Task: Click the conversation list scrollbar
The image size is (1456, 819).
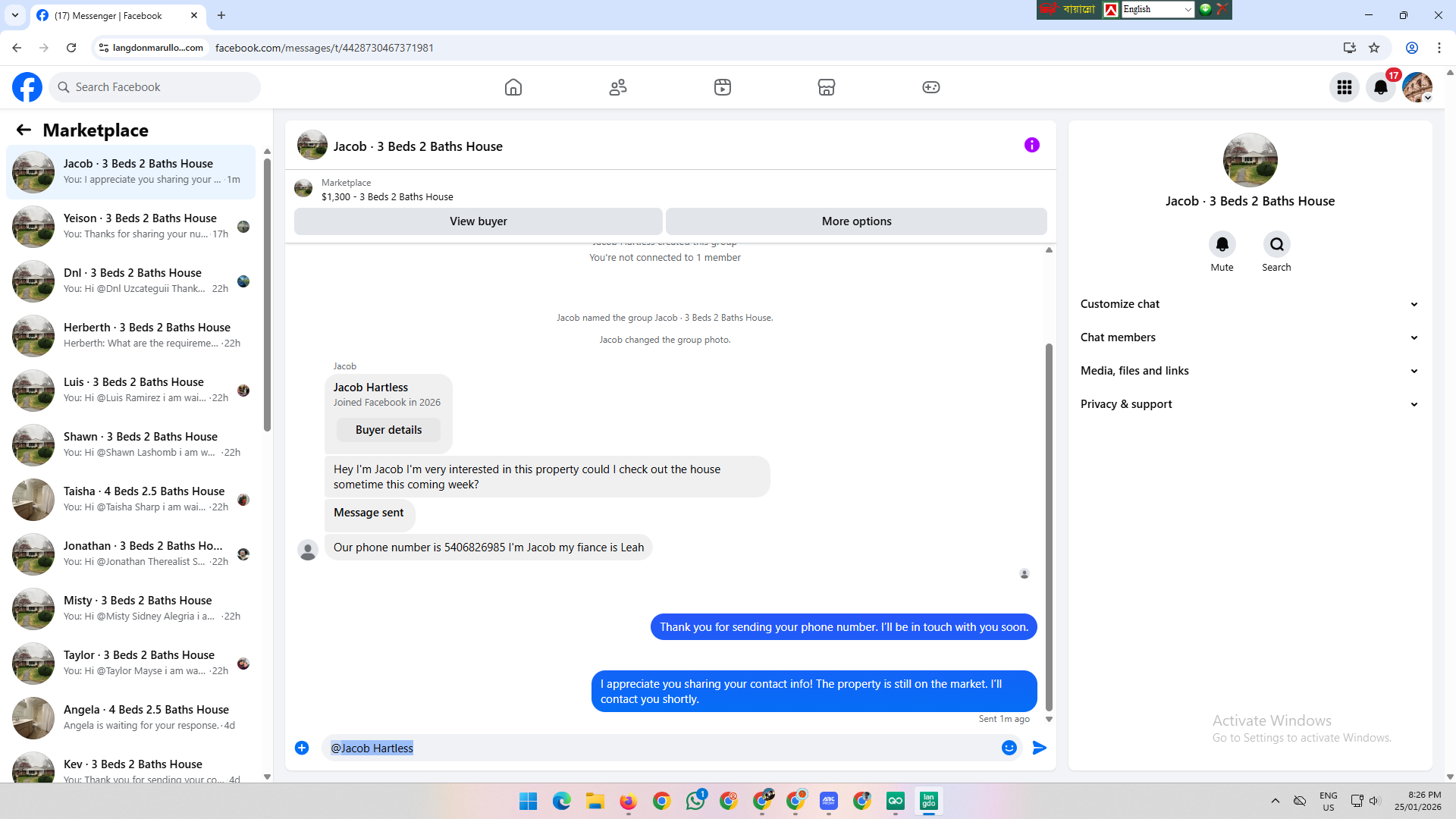Action: click(267, 296)
